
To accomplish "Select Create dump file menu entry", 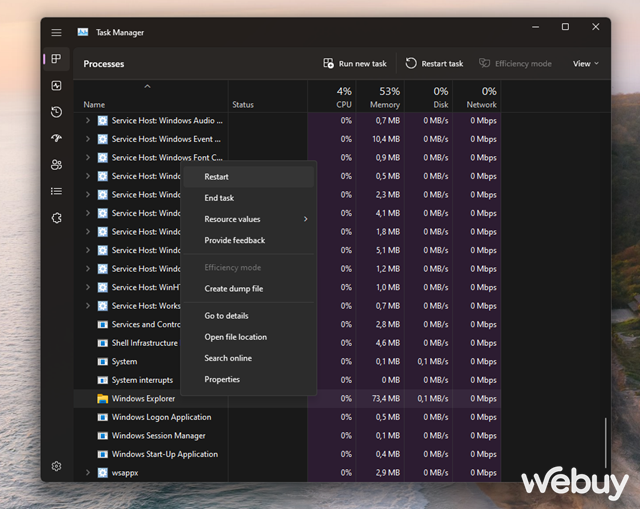I will [x=249, y=289].
